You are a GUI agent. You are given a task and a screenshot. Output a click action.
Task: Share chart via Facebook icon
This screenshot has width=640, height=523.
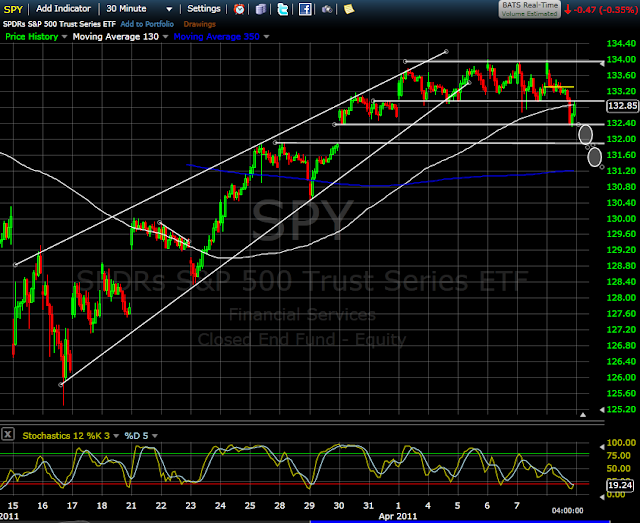tap(305, 9)
